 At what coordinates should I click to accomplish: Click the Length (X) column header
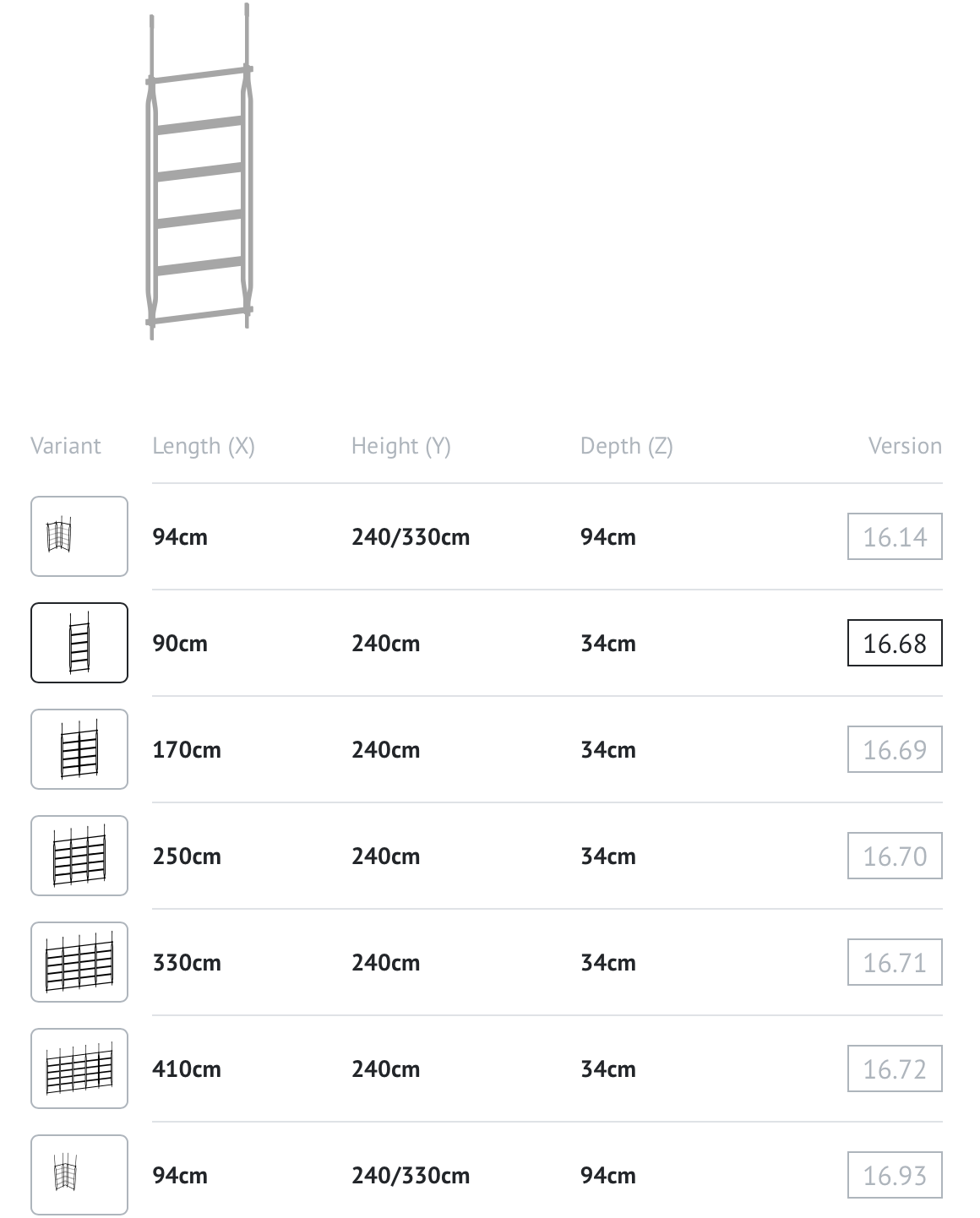[204, 446]
